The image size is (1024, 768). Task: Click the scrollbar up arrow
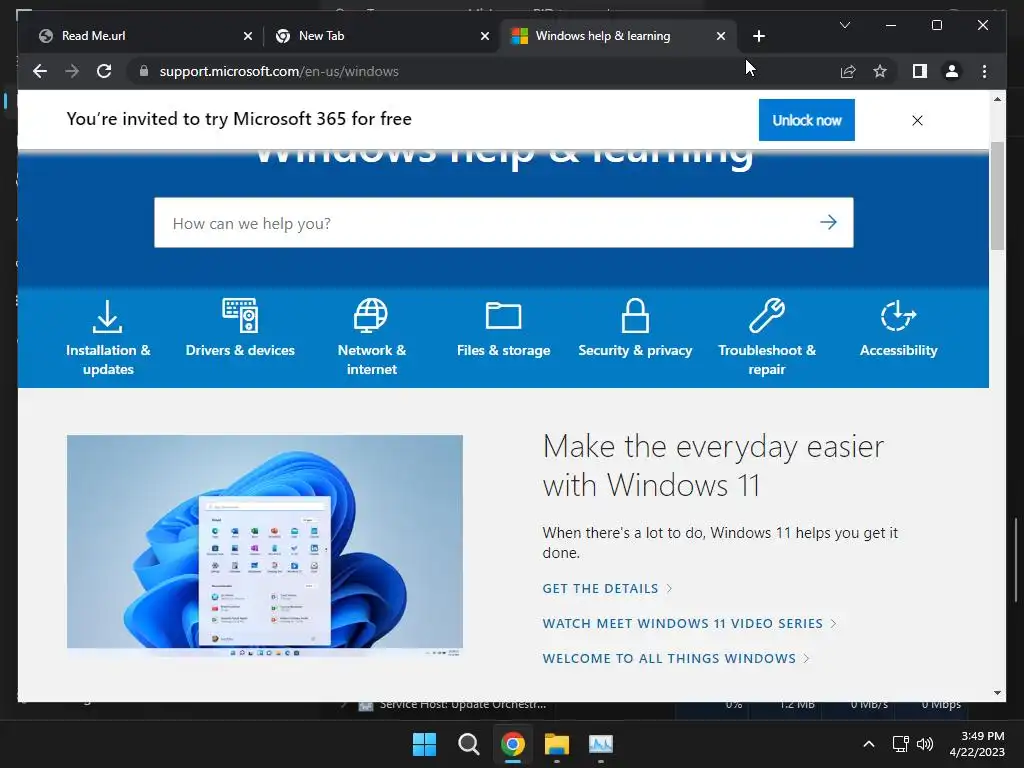[997, 99]
